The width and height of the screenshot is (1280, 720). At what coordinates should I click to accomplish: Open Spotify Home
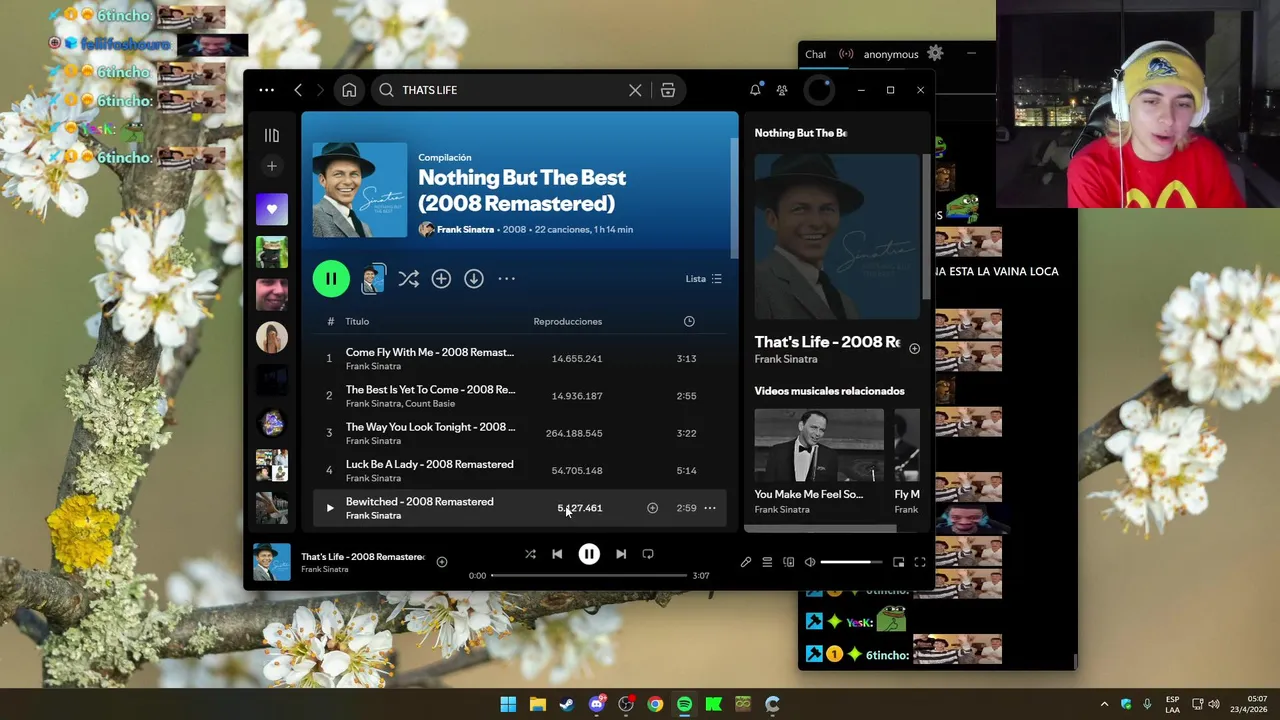pyautogui.click(x=349, y=90)
